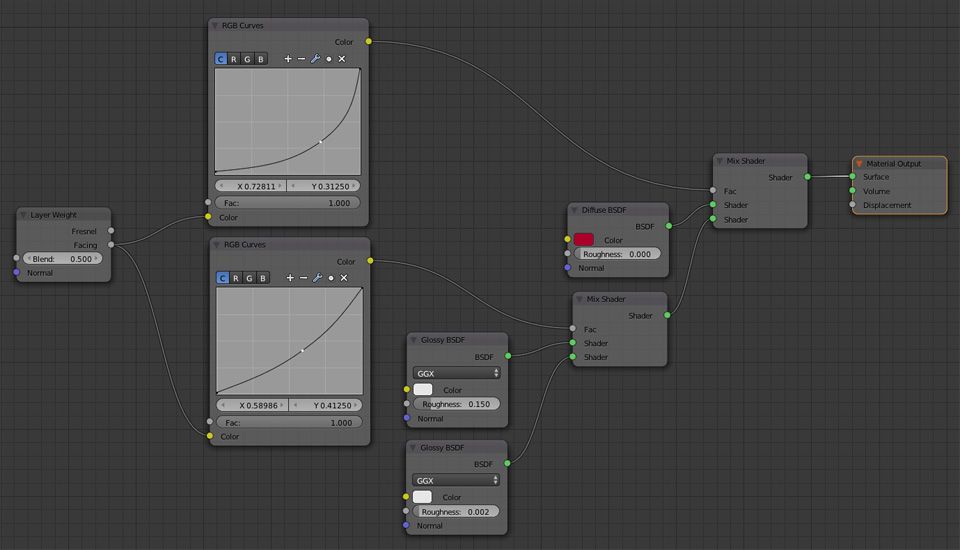Select B channel on top RGB Curves

pyautogui.click(x=261, y=59)
